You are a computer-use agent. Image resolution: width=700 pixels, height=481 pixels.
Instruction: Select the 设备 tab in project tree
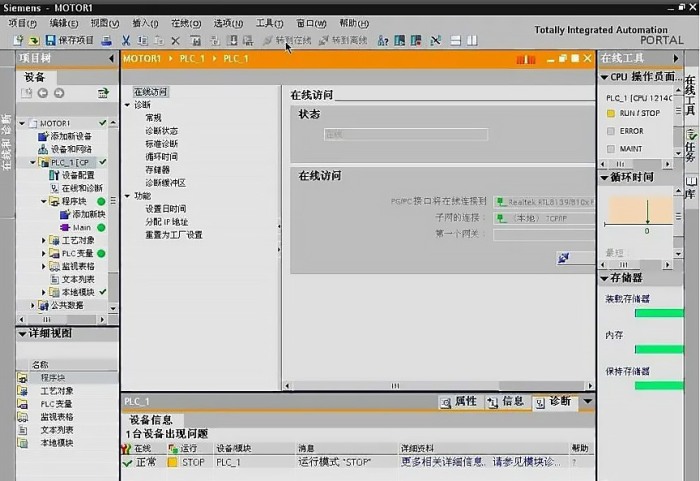(x=34, y=77)
